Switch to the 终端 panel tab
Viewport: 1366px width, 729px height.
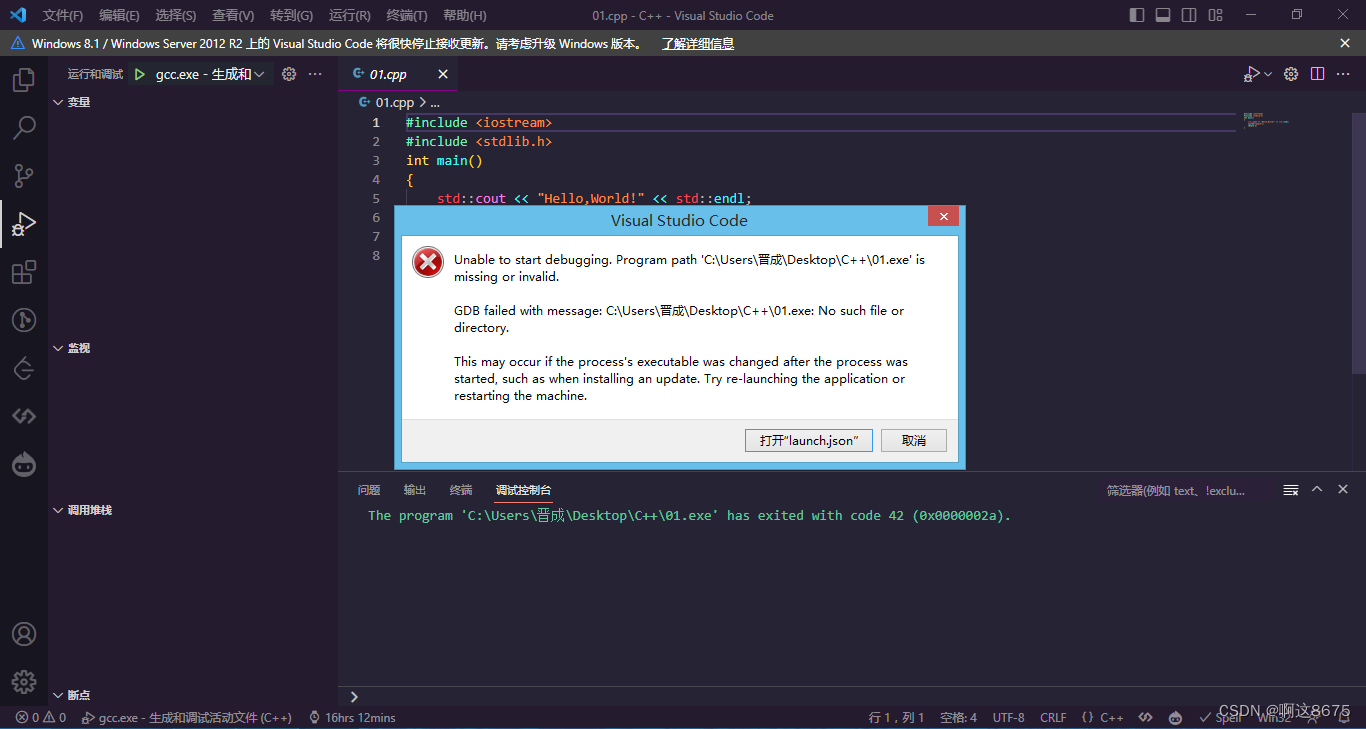[461, 490]
